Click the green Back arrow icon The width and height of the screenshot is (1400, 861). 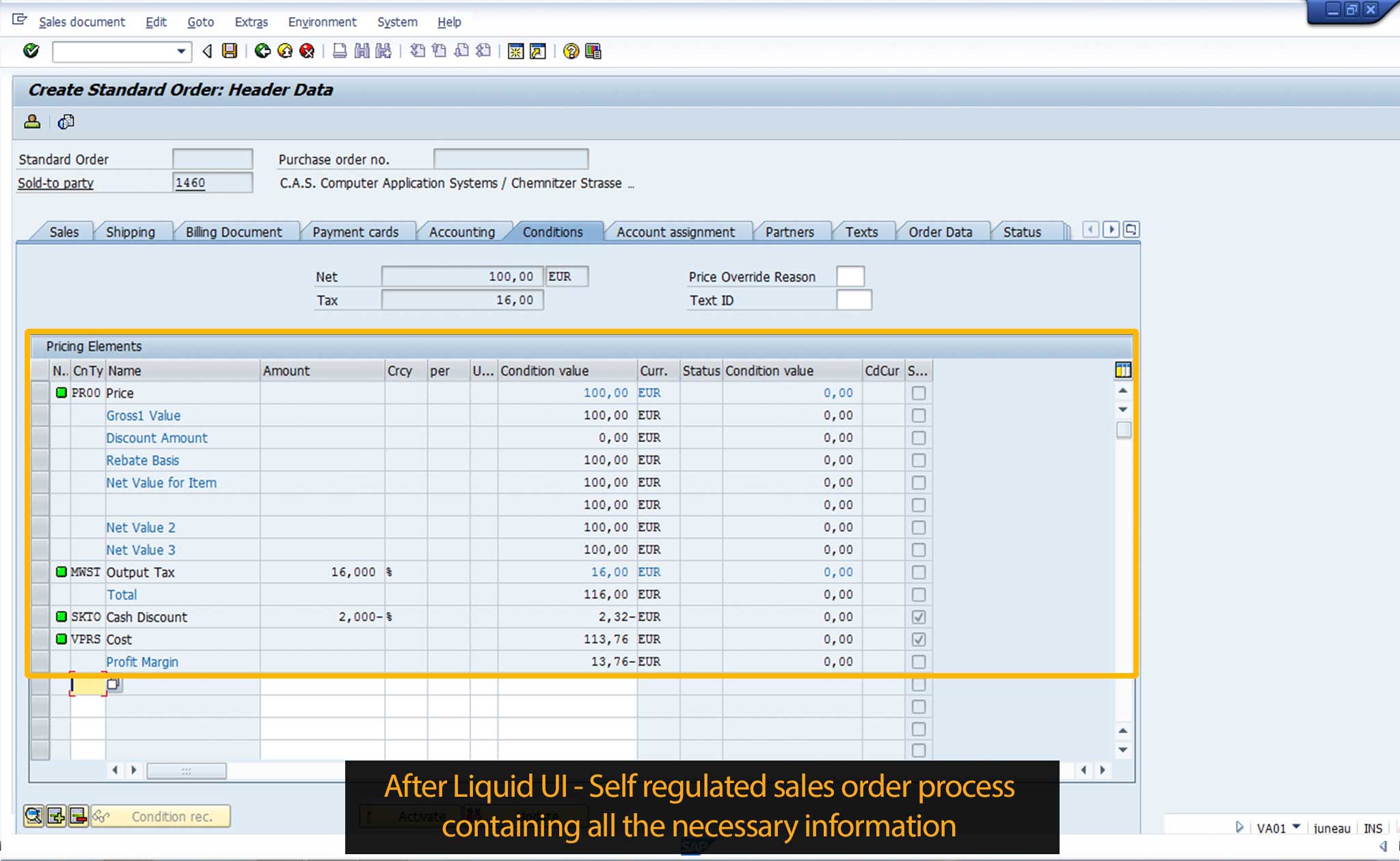pyautogui.click(x=262, y=51)
